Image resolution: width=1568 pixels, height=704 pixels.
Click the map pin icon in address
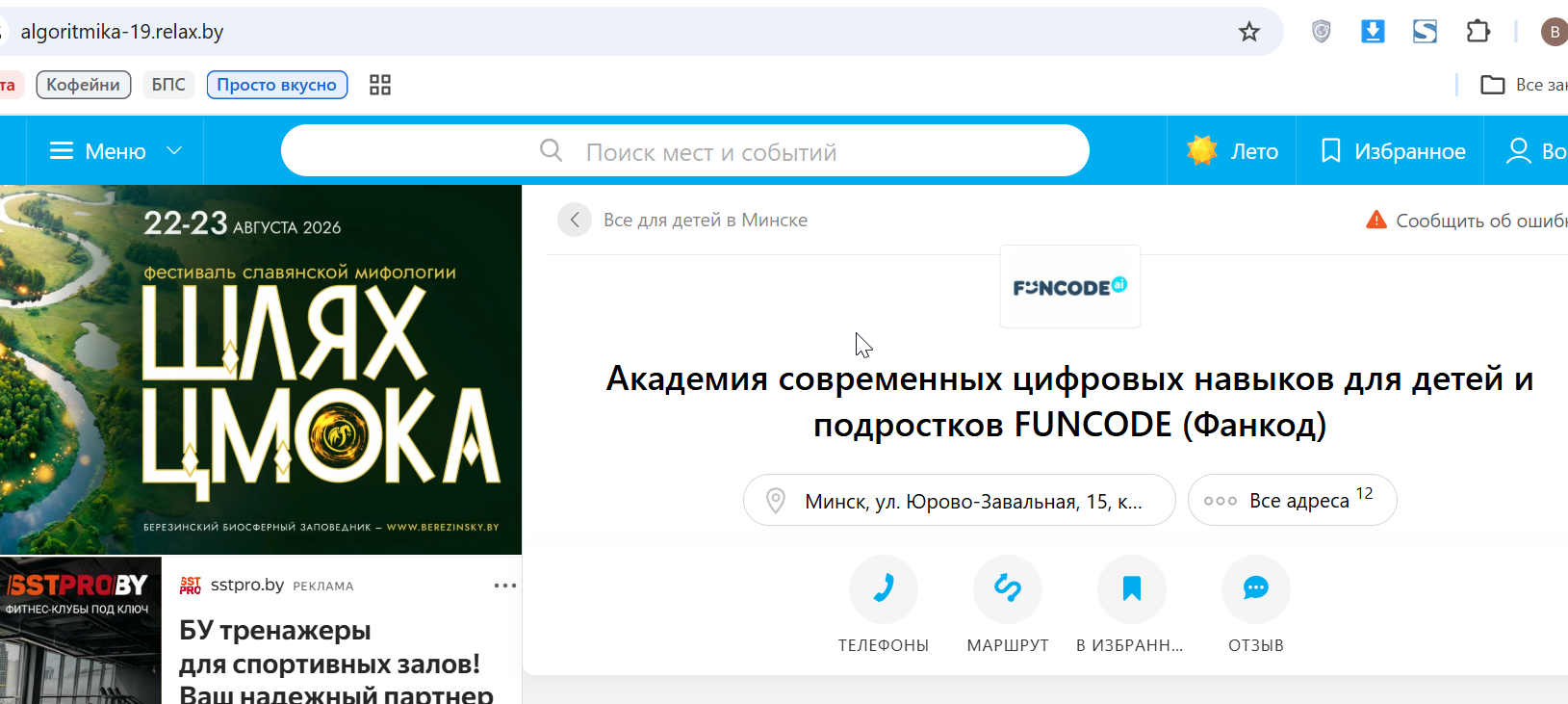(x=776, y=501)
